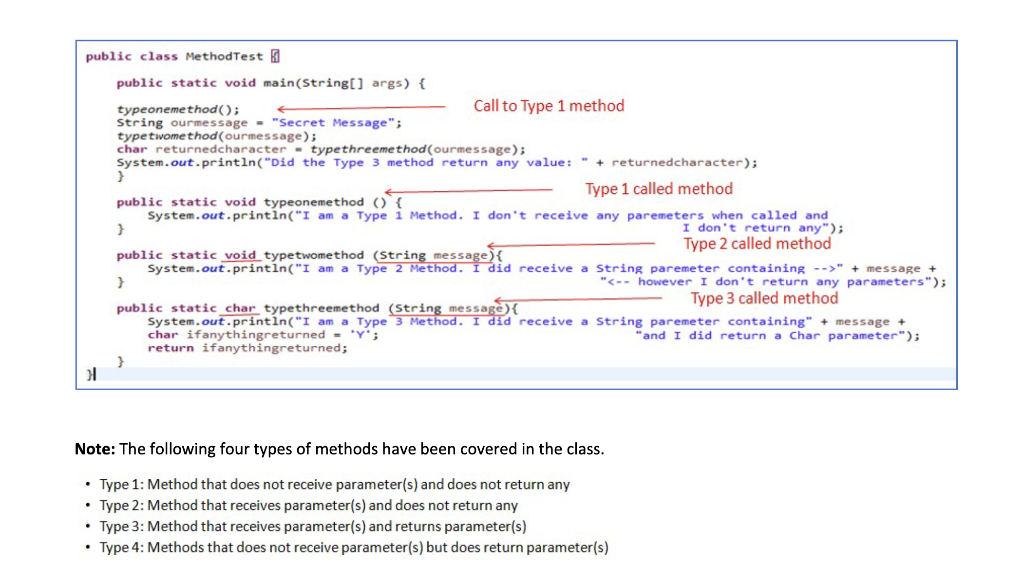
Task: Select the 'Type 1 called method' annotation
Action: [658, 188]
